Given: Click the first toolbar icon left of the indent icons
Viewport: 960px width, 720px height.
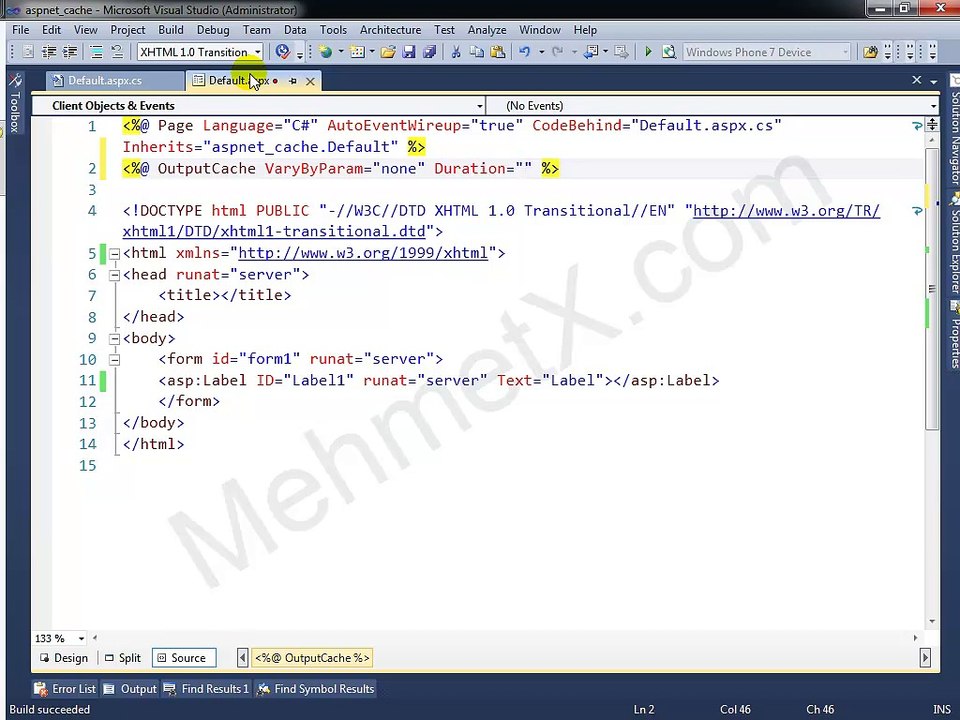Looking at the screenshot, I should tap(28, 52).
